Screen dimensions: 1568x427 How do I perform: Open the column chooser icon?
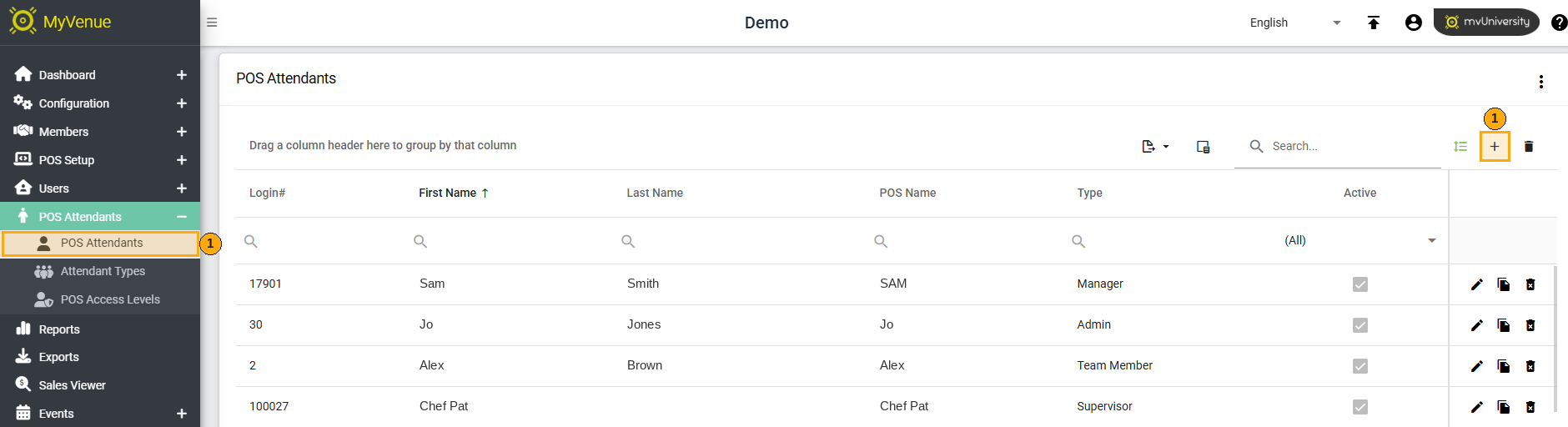pyautogui.click(x=1203, y=146)
